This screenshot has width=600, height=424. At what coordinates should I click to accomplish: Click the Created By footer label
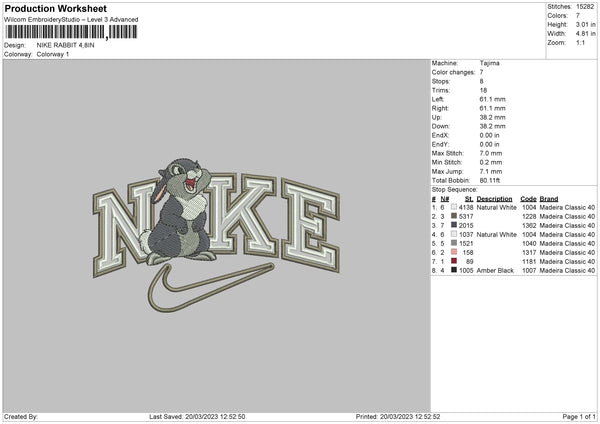point(21,417)
